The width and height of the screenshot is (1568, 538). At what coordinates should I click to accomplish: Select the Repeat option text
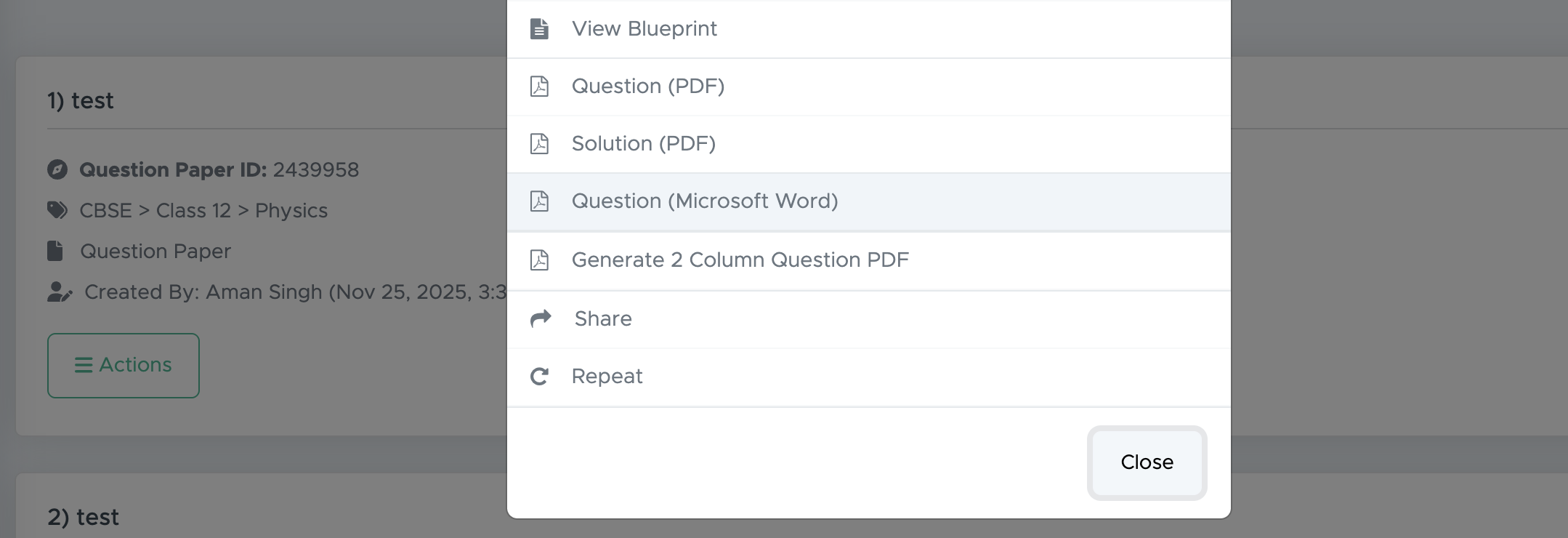click(607, 377)
